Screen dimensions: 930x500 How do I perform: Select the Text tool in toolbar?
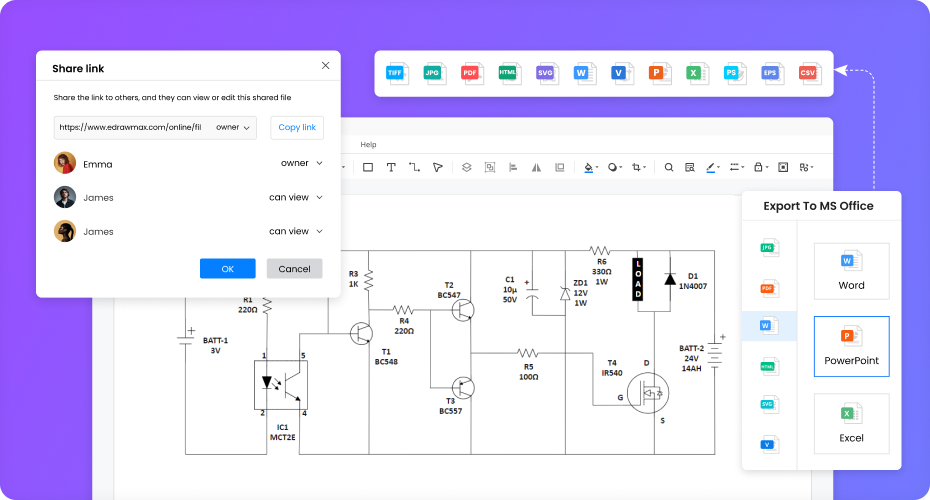[391, 167]
